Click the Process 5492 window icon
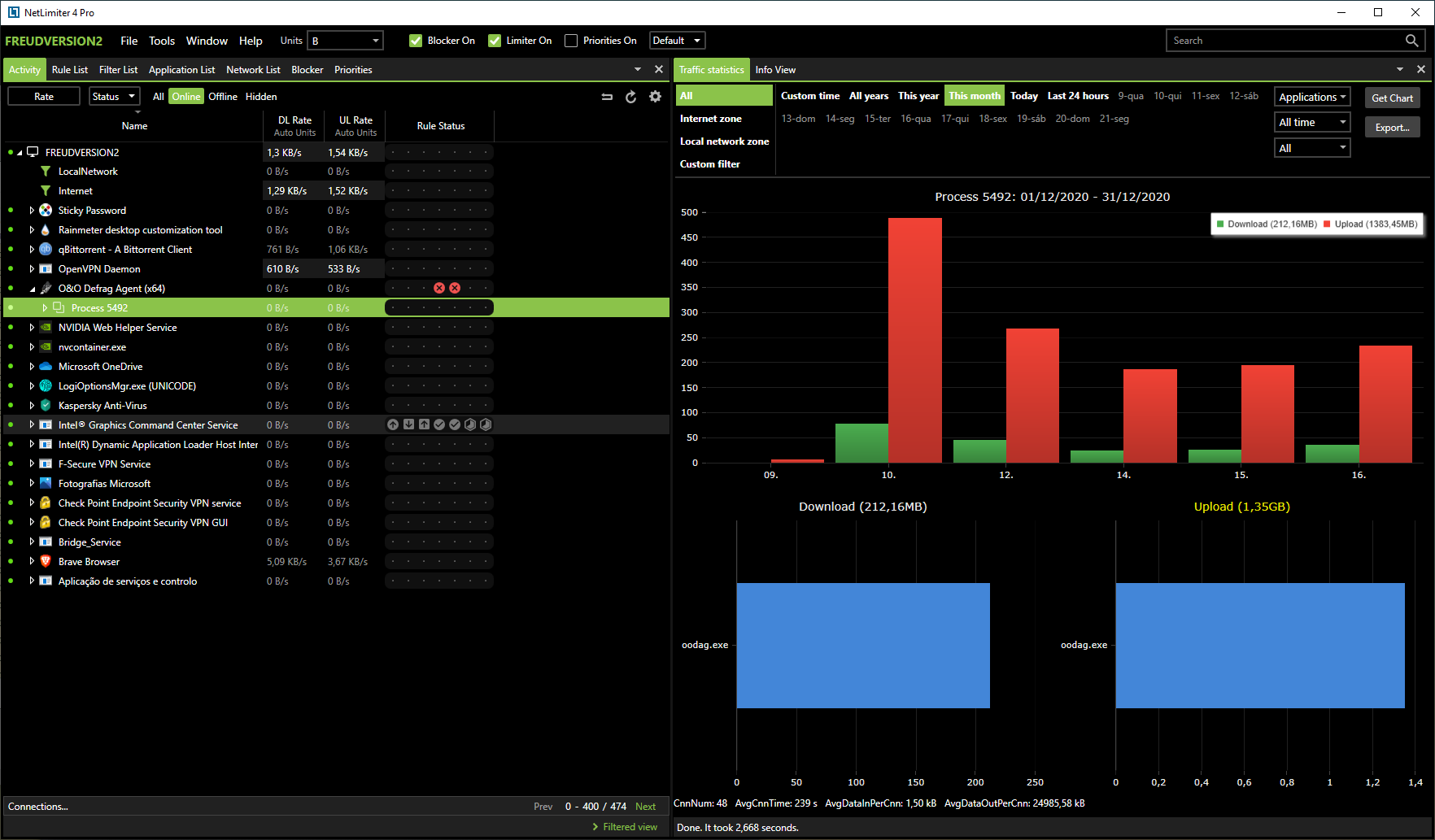The height and width of the screenshot is (840, 1435). click(x=59, y=308)
